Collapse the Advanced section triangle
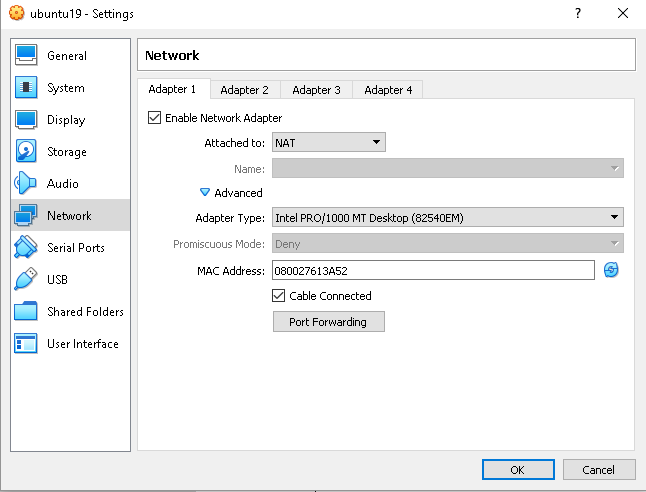Screen dimensions: 646x492 click(205, 192)
